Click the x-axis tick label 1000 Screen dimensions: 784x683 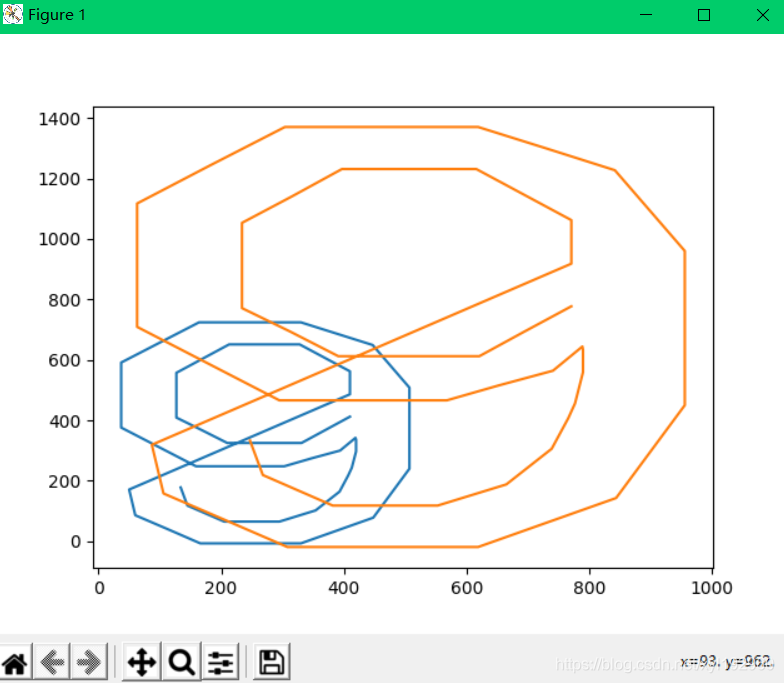[x=712, y=588]
